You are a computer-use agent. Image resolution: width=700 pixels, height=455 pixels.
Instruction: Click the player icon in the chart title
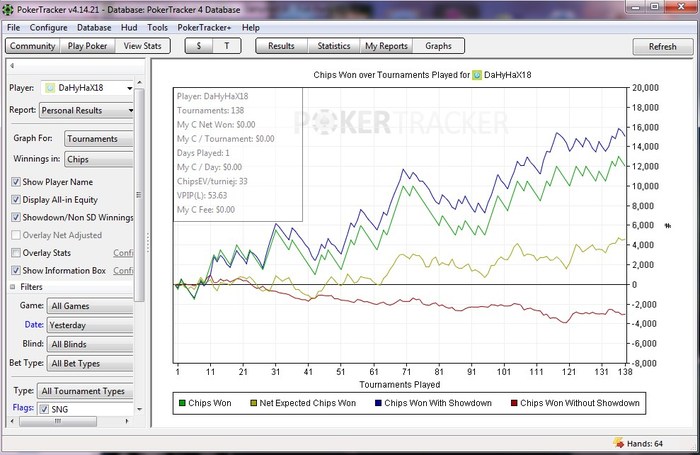tap(477, 75)
